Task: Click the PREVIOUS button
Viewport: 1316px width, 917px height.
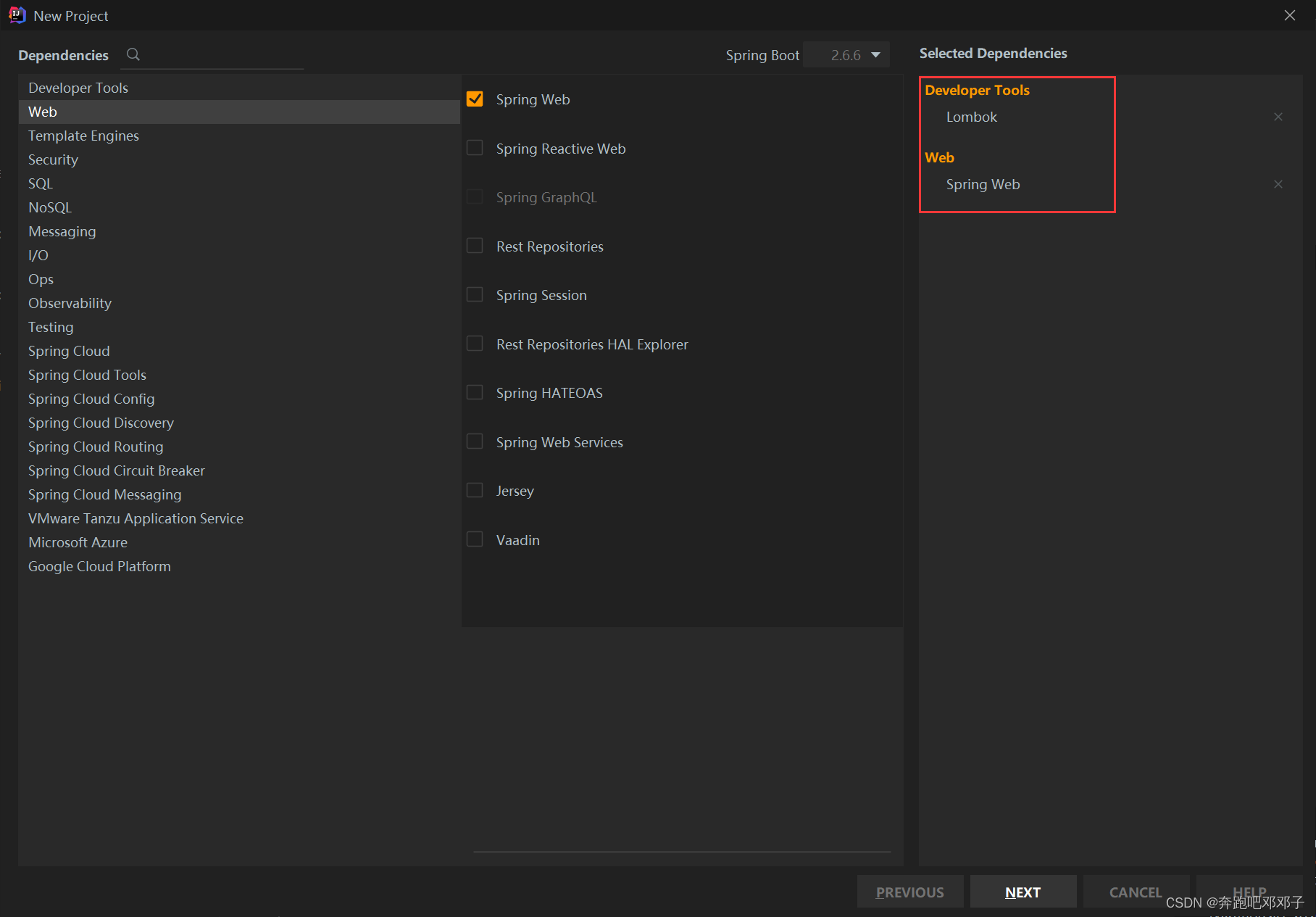Action: coord(910,892)
